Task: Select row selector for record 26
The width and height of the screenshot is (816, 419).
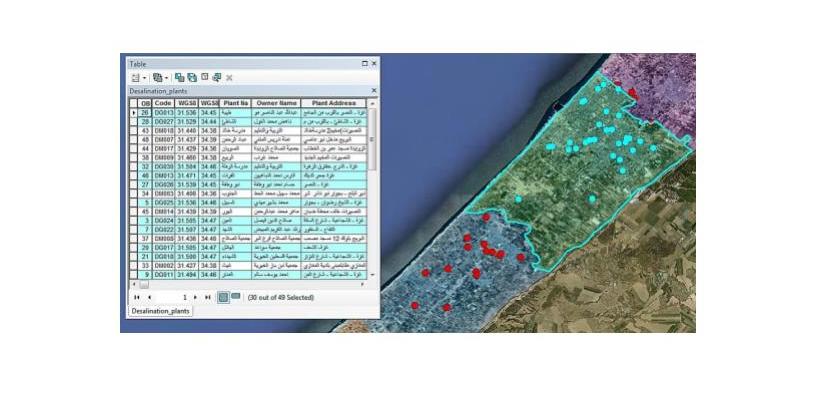Action: [x=133, y=112]
